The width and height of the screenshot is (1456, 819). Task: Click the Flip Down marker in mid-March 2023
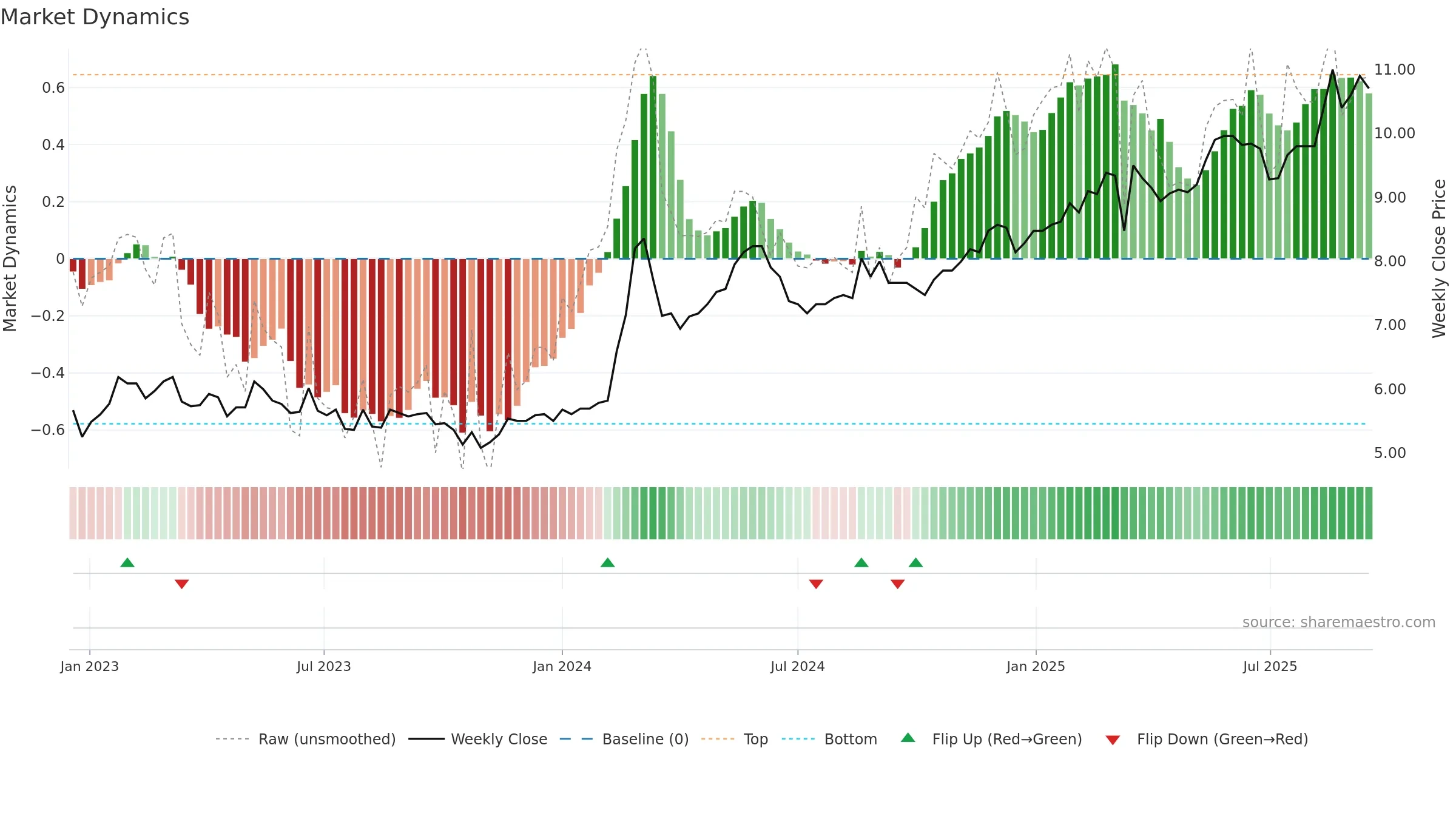pyautogui.click(x=181, y=584)
